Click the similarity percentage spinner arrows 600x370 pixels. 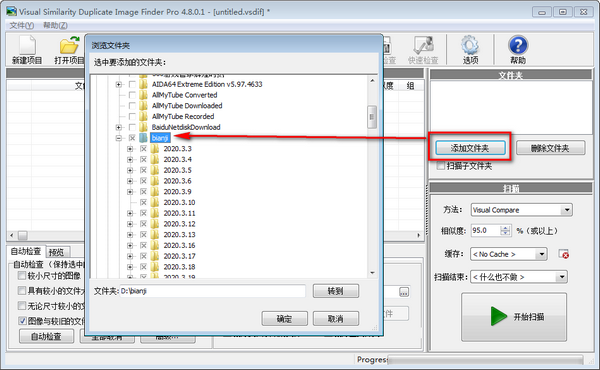click(505, 230)
